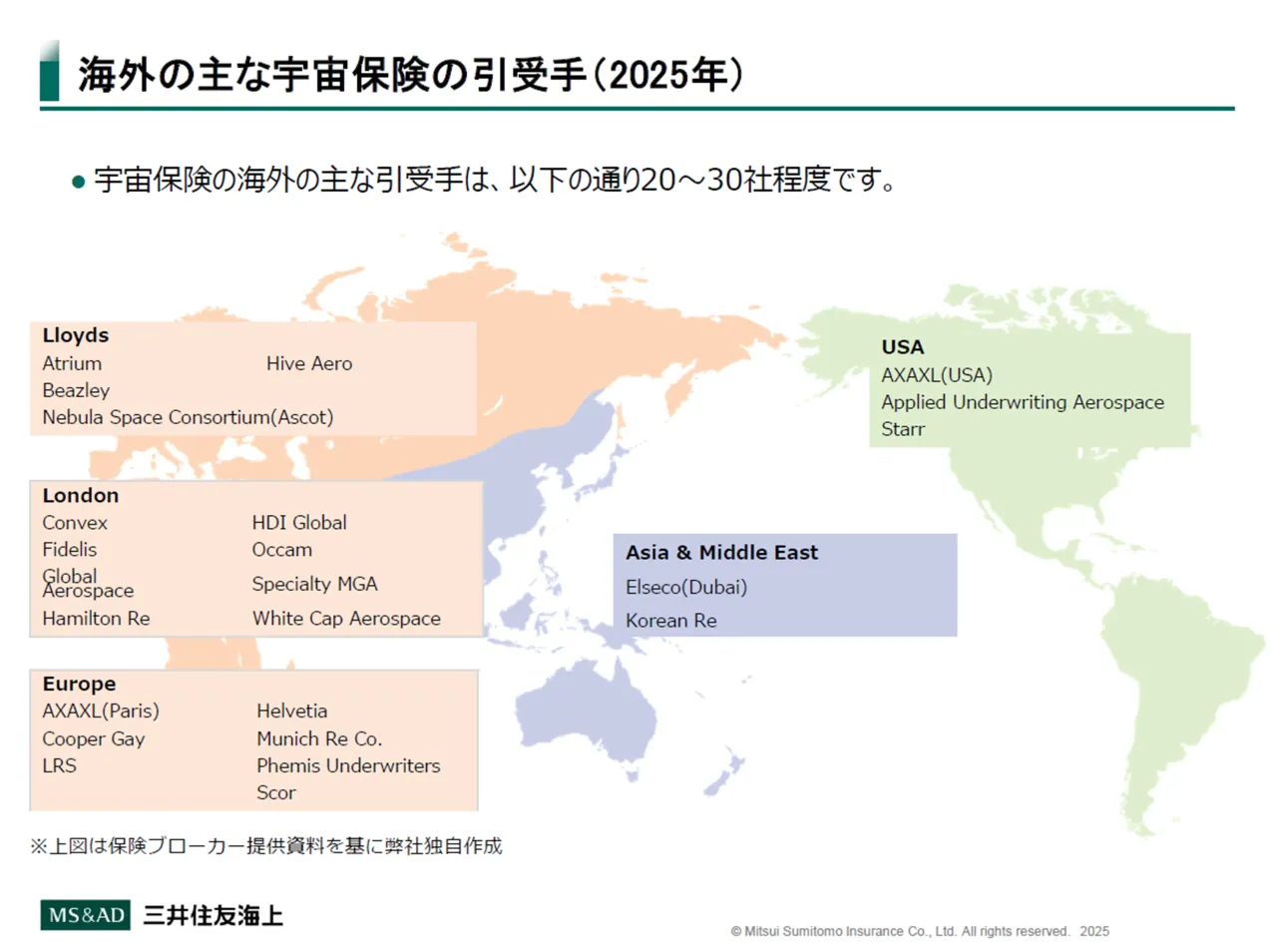Click Hamilton Re in the London box
Viewport: 1277px width, 952px height.
point(96,619)
